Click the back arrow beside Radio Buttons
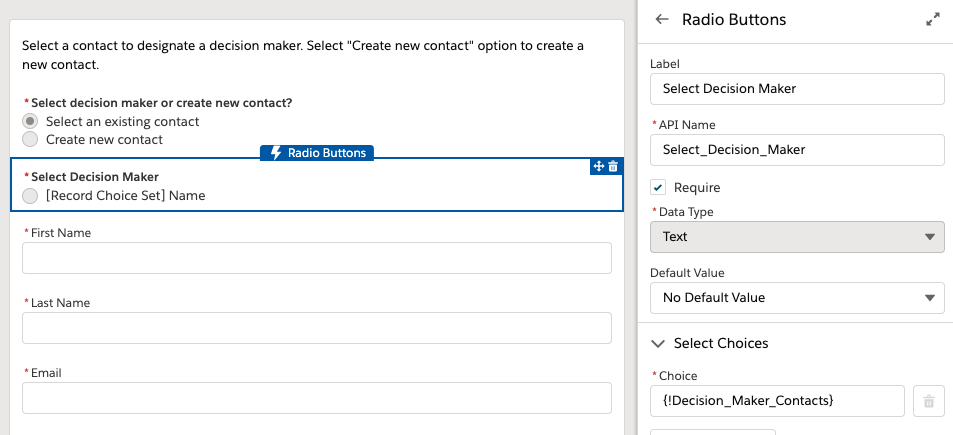This screenshot has height=435, width=953. (661, 19)
